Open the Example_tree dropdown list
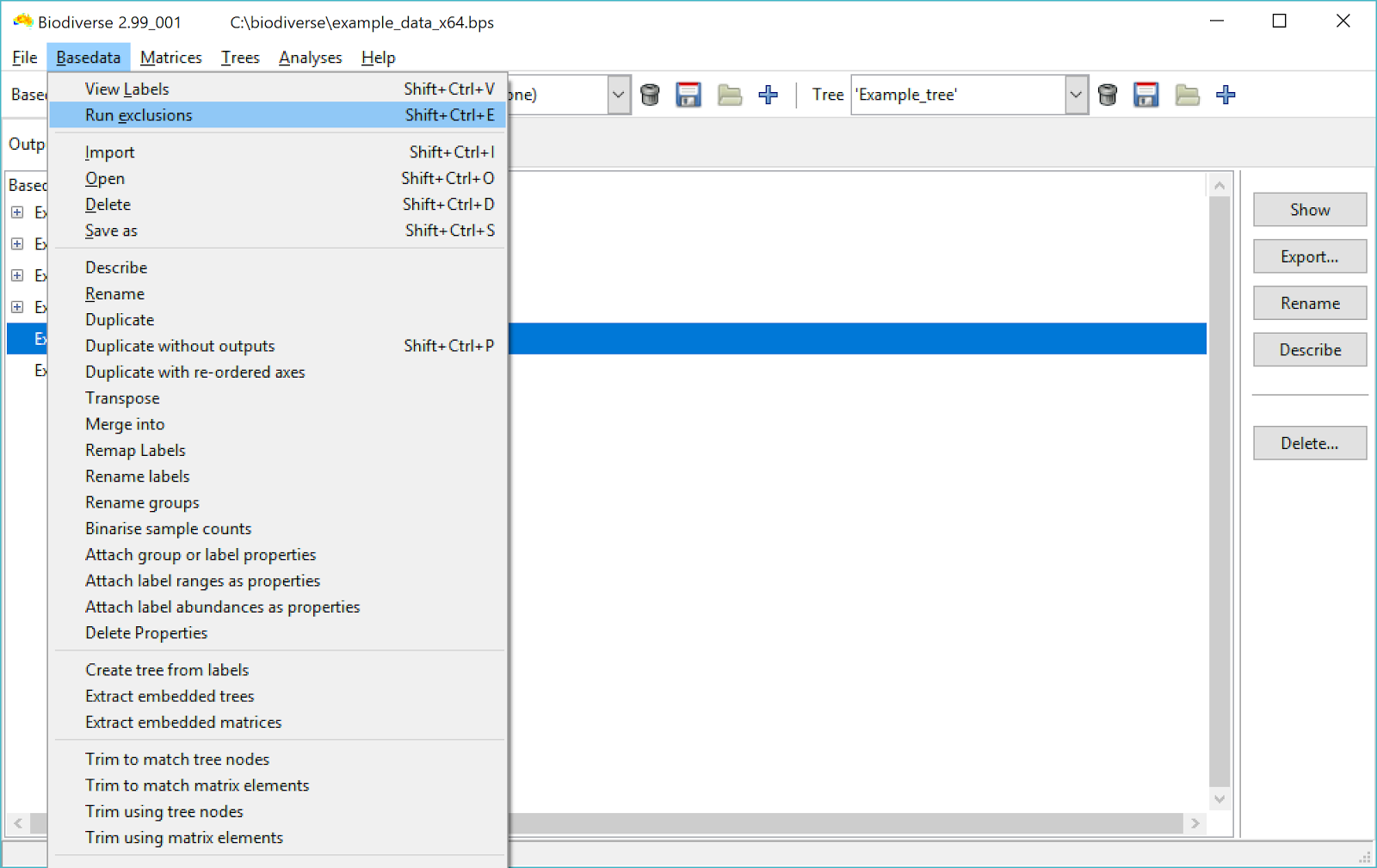This screenshot has height=868, width=1377. [1076, 95]
